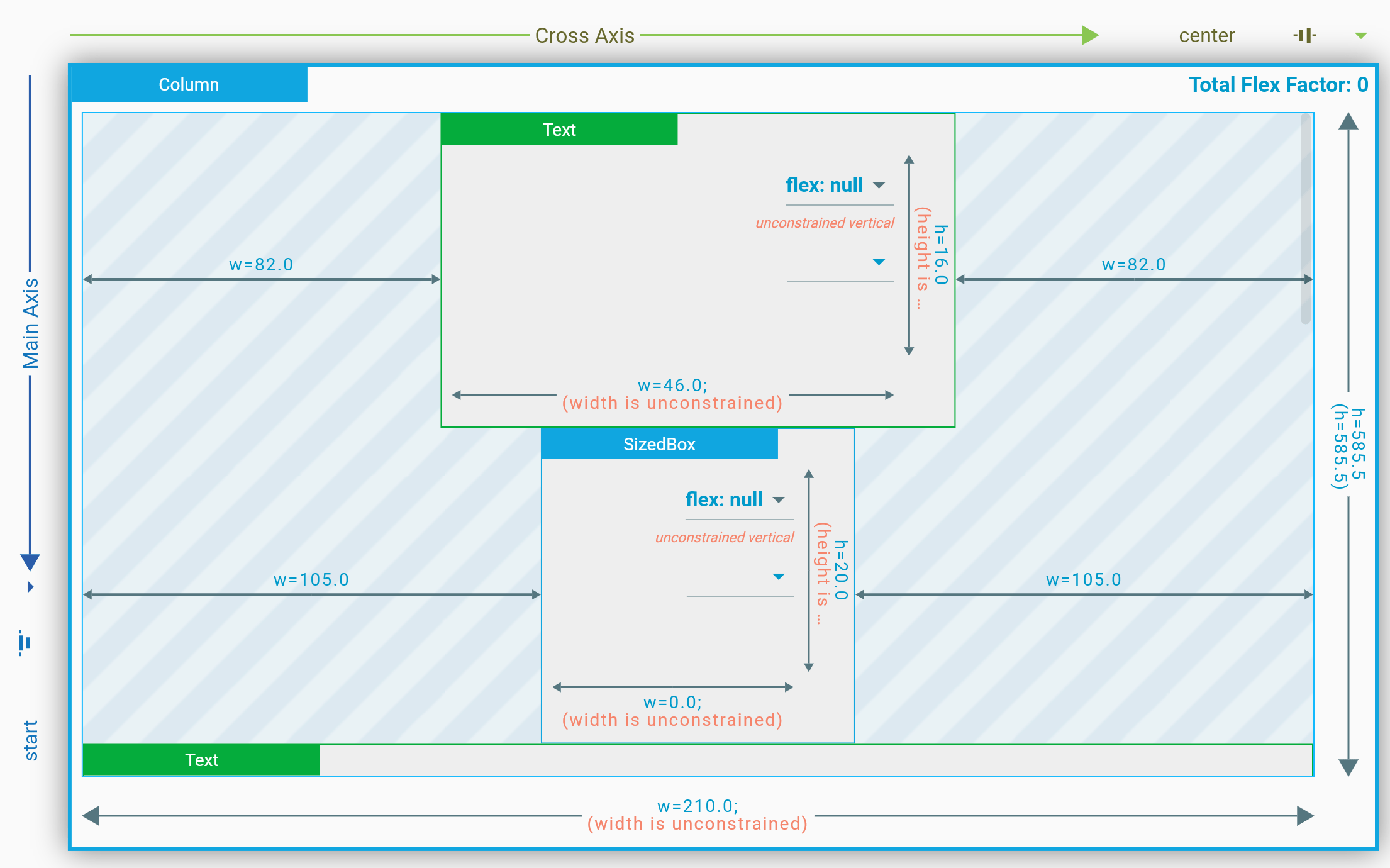Open the fit dropdown under SizedBox

click(779, 577)
